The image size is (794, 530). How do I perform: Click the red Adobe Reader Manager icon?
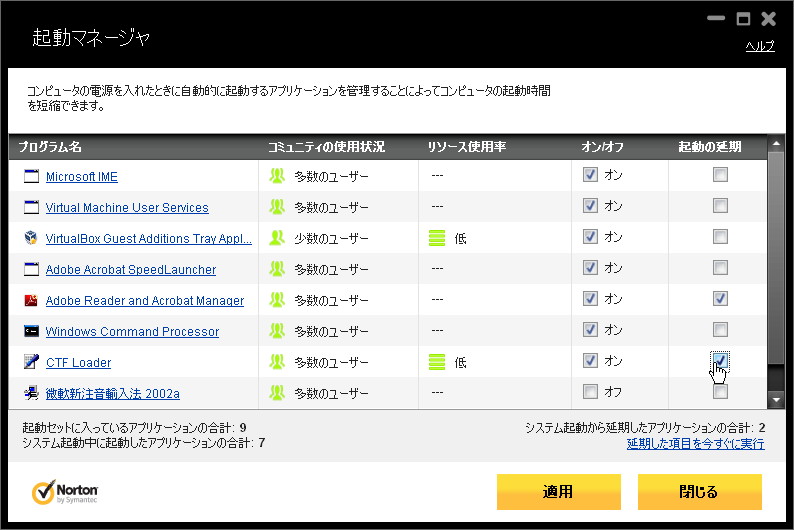[x=31, y=300]
